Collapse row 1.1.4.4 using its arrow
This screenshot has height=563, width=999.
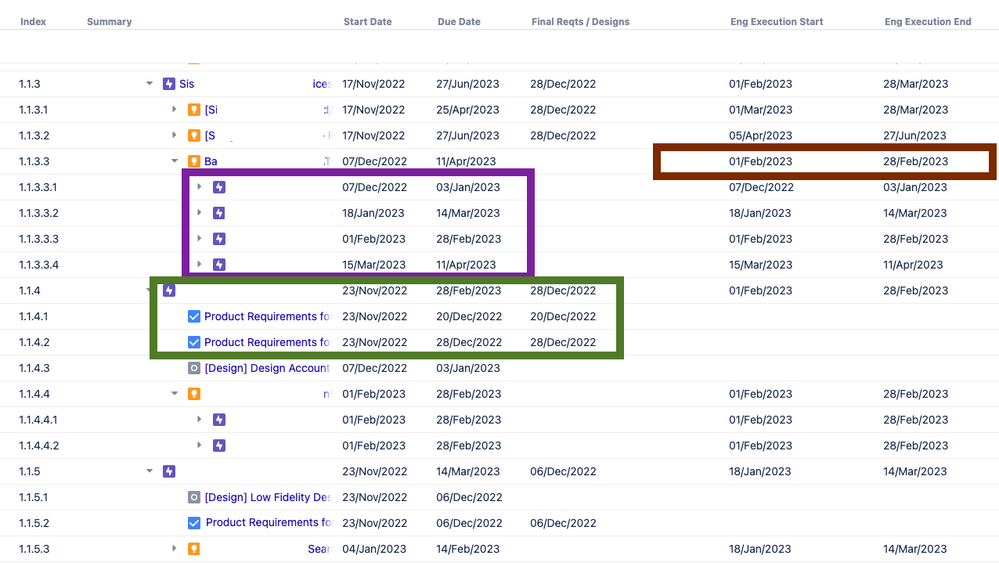175,394
